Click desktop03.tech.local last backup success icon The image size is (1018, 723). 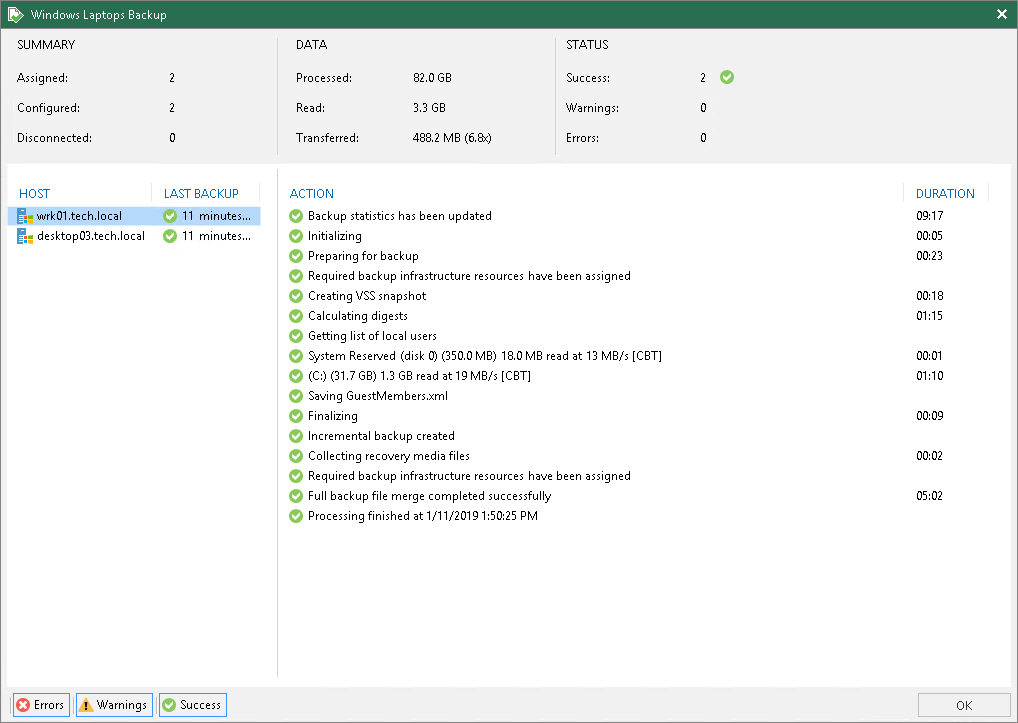pos(170,236)
